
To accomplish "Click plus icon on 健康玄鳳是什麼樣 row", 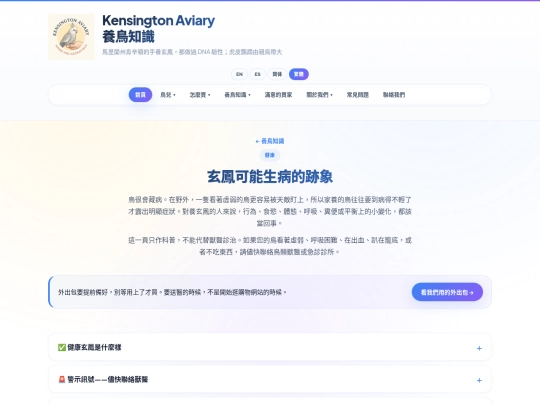I will [x=479, y=348].
